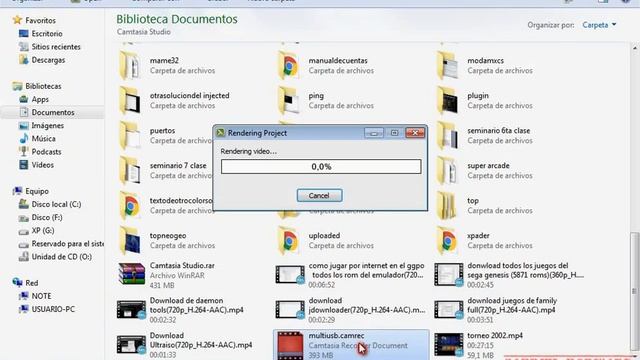This screenshot has width=640, height=360.
Task: Select download jdownloader video file name
Action: [x=367, y=305]
